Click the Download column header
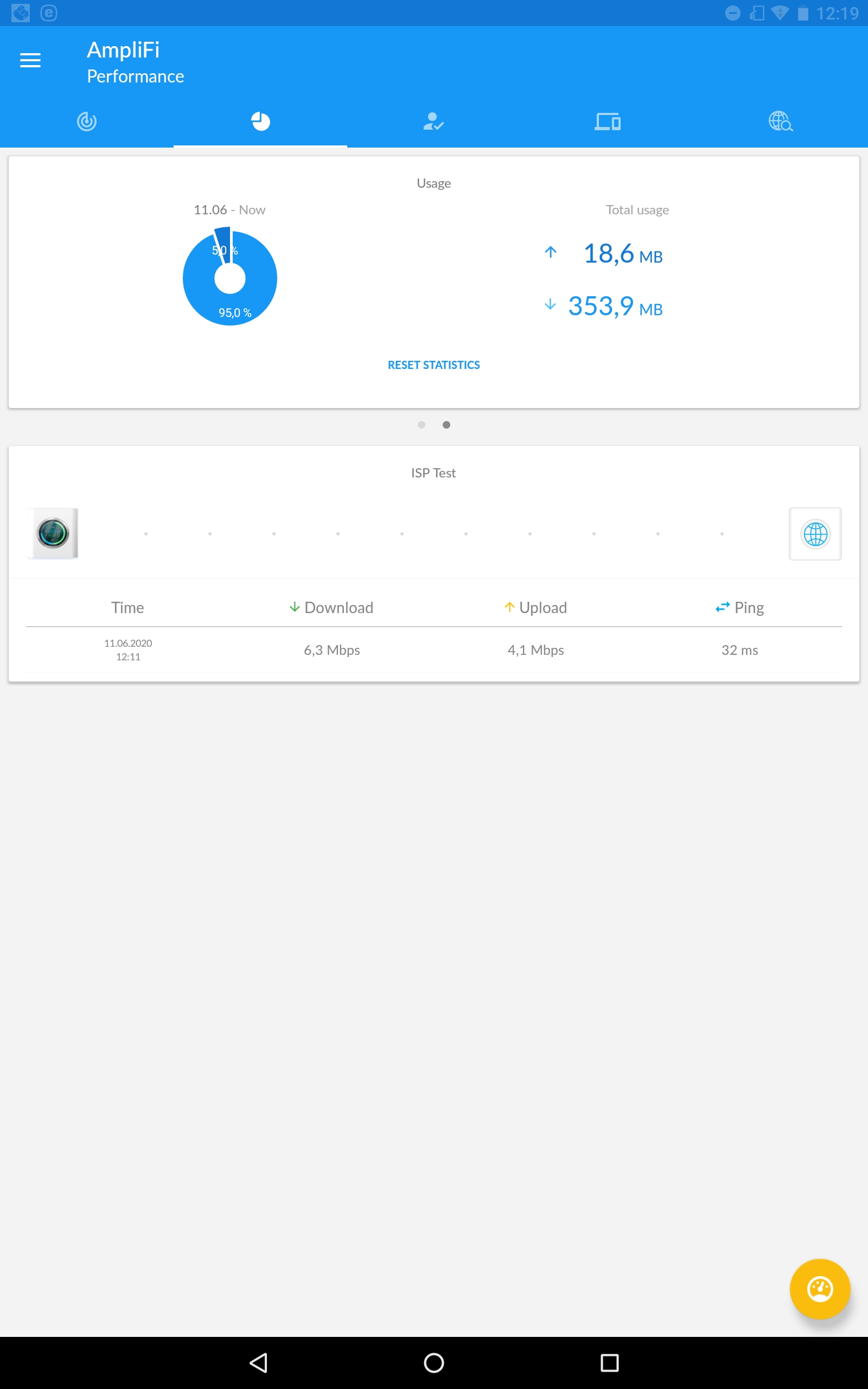Screen dimensions: 868x1389 [331, 607]
